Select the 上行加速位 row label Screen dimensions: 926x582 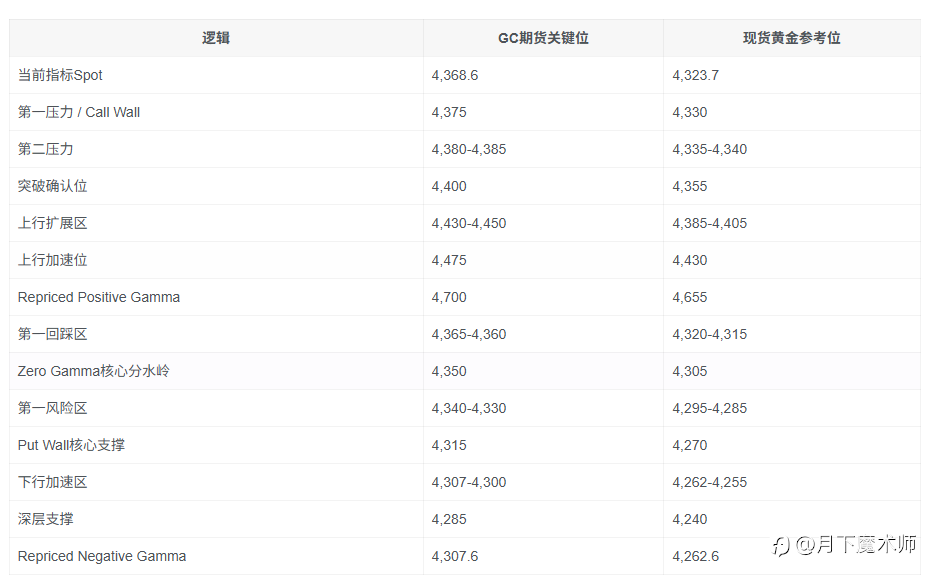pyautogui.click(x=53, y=260)
